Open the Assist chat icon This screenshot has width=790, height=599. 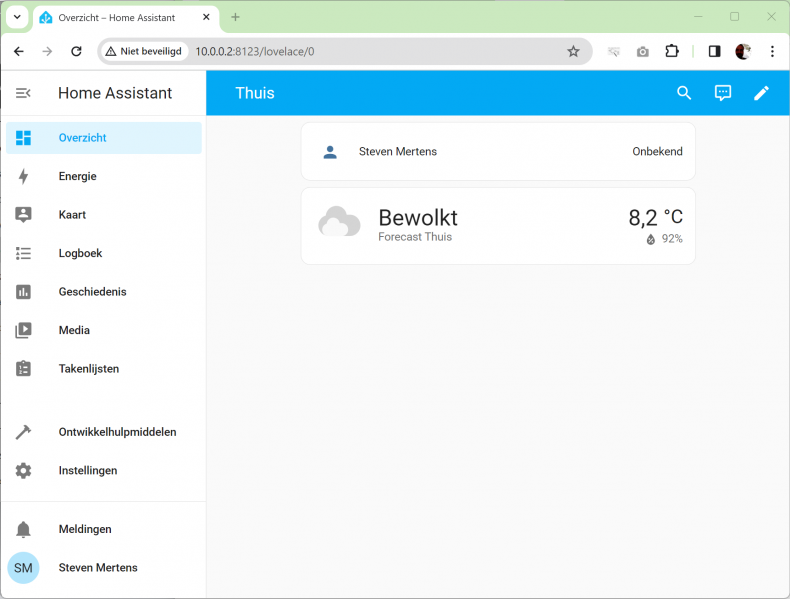click(722, 93)
